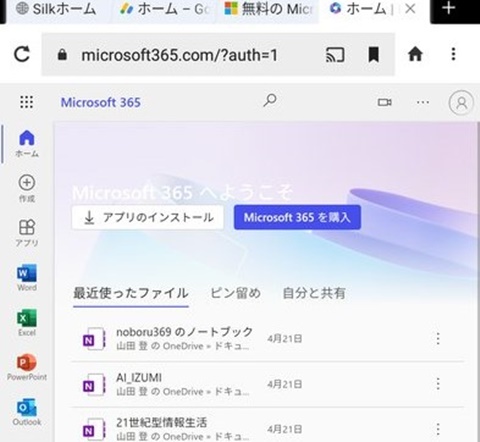Launch Word from the sidebar
This screenshot has height=442, width=480.
(x=27, y=277)
